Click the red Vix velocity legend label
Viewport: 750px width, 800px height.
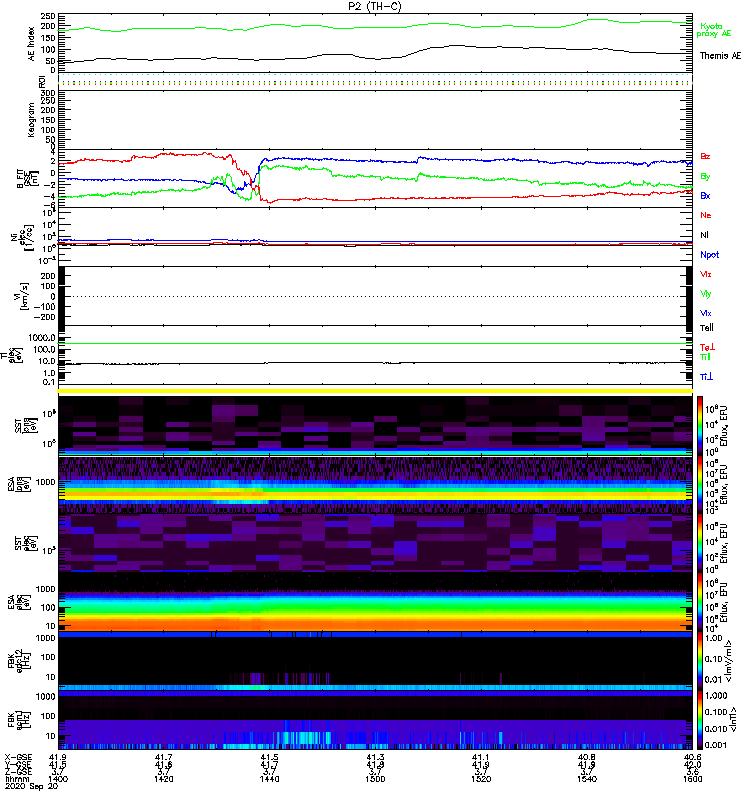coord(706,274)
